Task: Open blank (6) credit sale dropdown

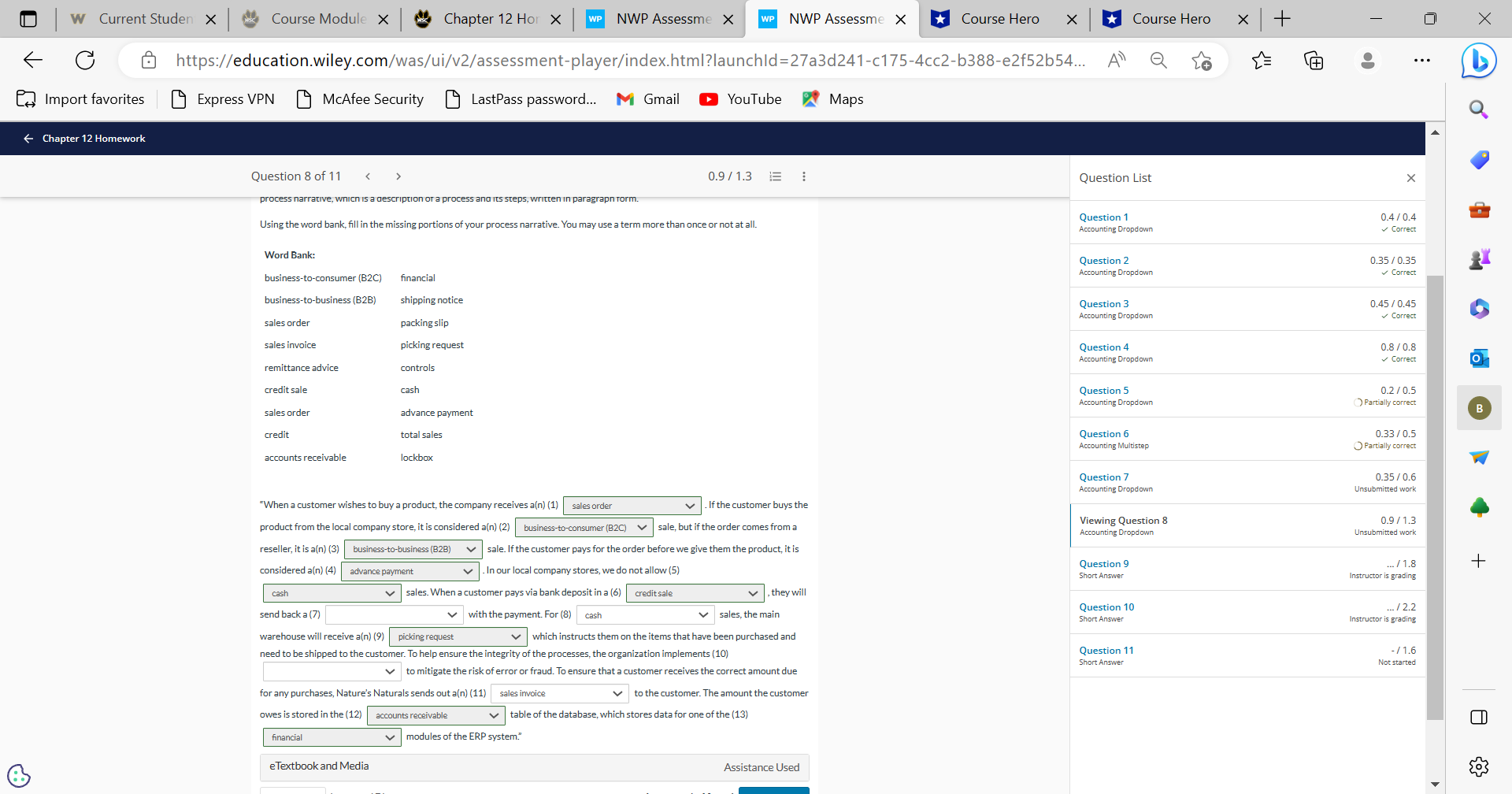Action: 695,593
